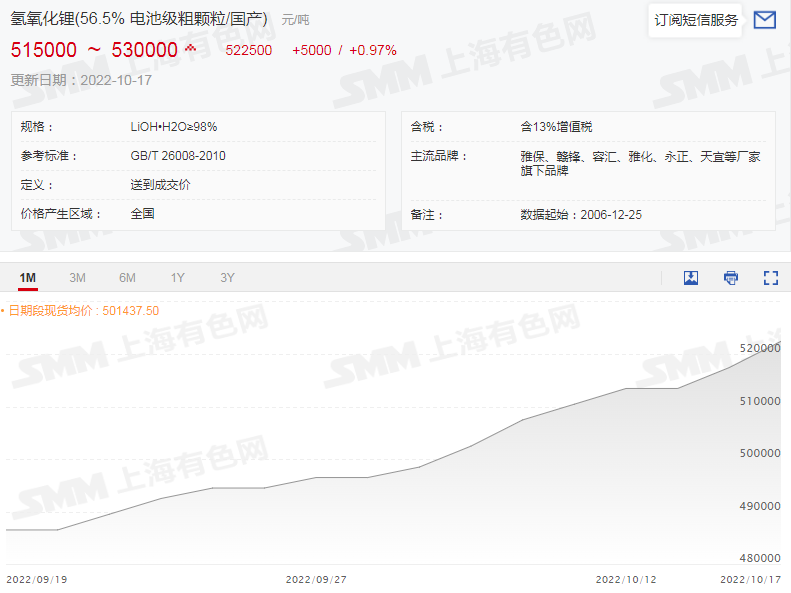This screenshot has height=593, width=791.
Task: Open the 订阅短信服务 subscription button
Action: tap(696, 20)
